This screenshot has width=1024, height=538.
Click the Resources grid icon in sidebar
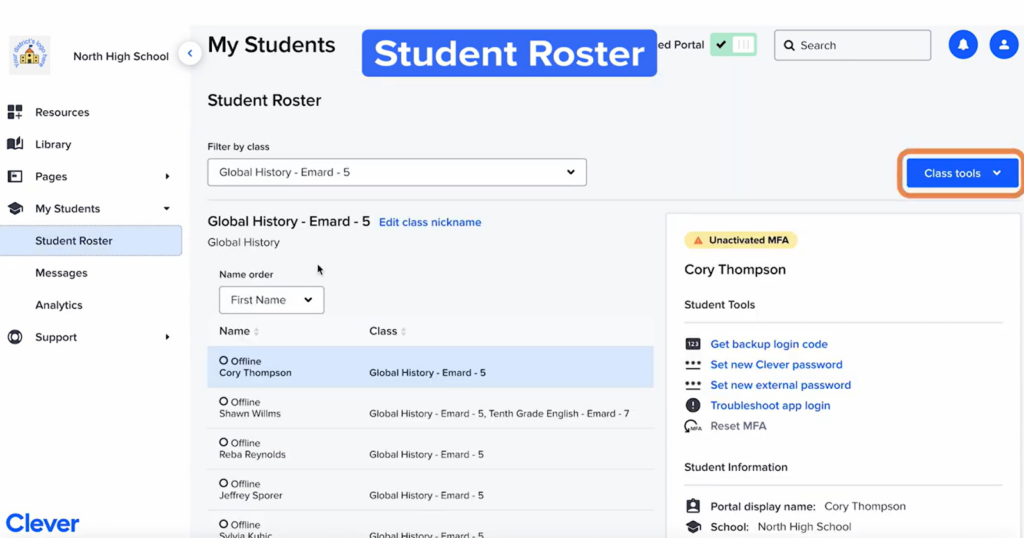pos(15,112)
